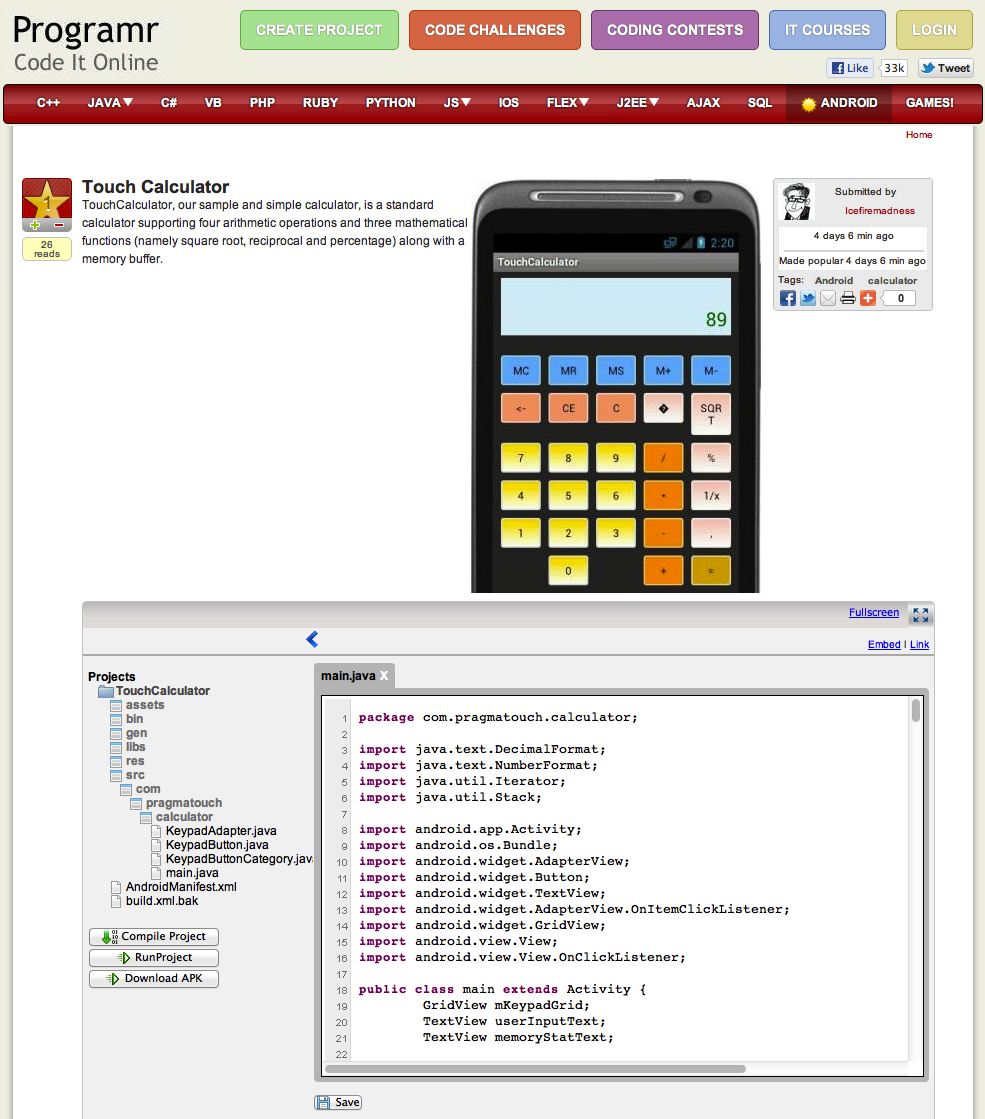Open the FLEX dropdown menu
The image size is (985, 1119).
pyautogui.click(x=567, y=103)
